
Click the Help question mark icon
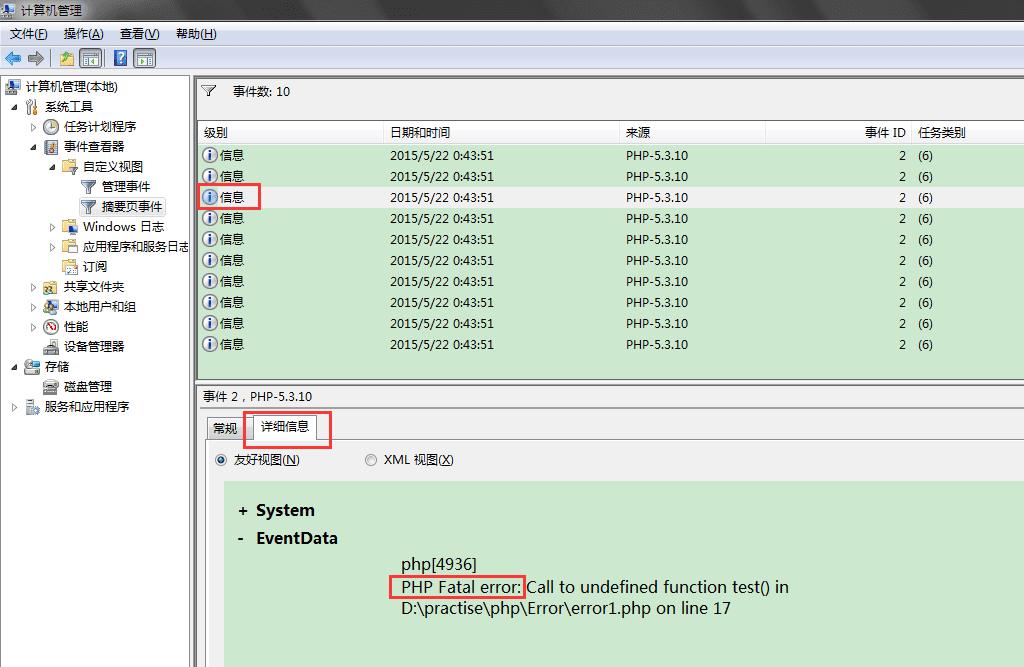(x=118, y=58)
